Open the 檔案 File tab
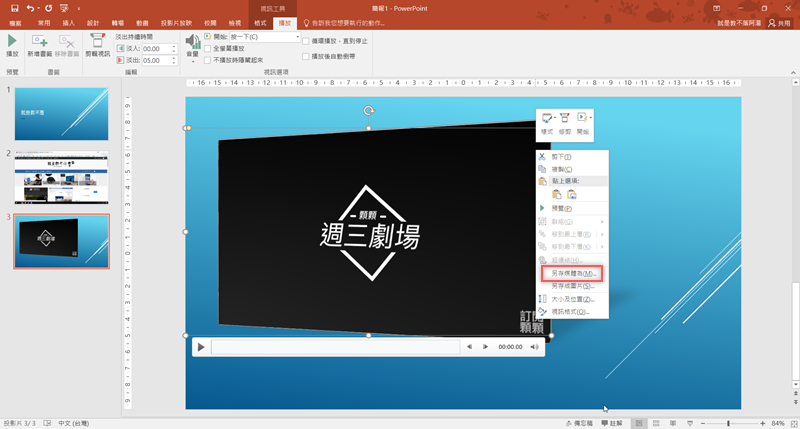Image resolution: width=800 pixels, height=429 pixels. point(15,23)
